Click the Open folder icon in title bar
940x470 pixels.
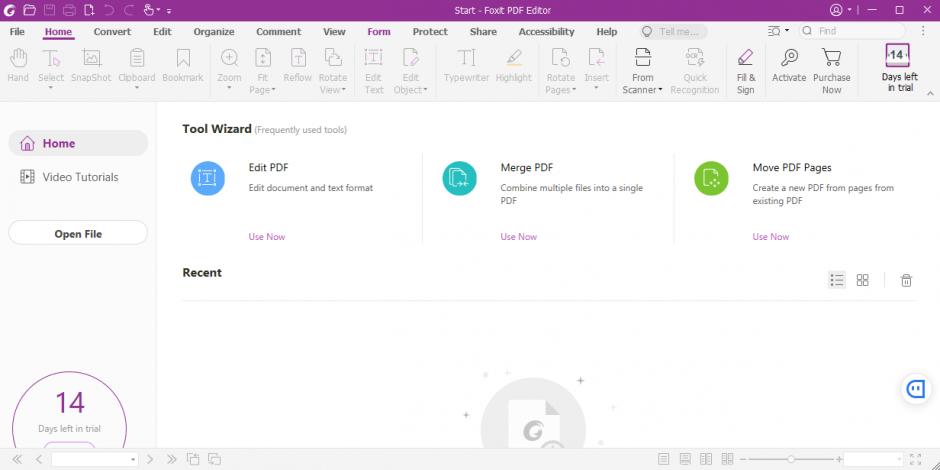pyautogui.click(x=29, y=10)
